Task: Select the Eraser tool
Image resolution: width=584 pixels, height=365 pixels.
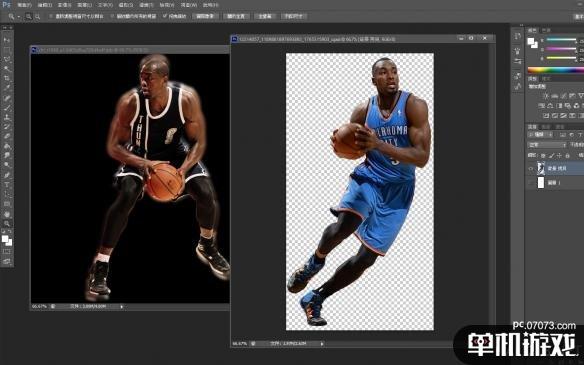Action: (7, 136)
